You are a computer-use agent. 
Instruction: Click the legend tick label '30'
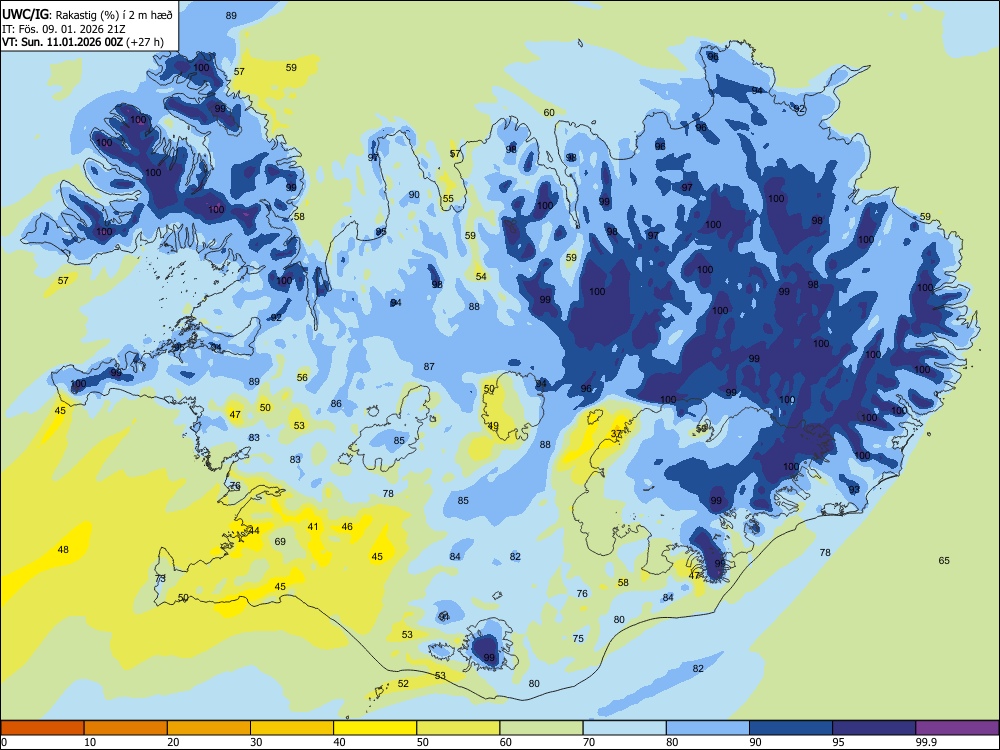(256, 742)
